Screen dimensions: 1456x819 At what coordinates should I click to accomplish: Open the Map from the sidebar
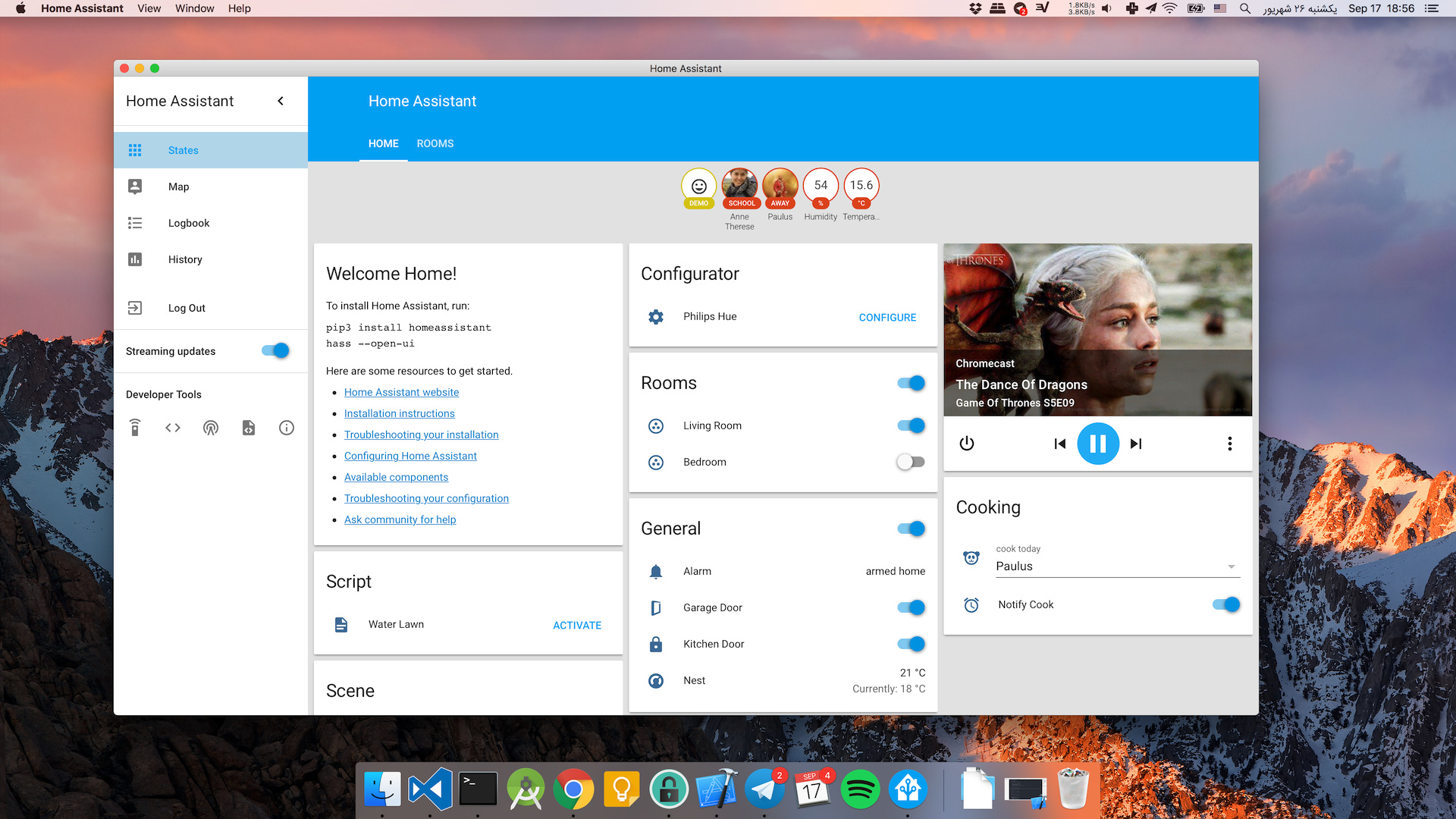pos(178,186)
